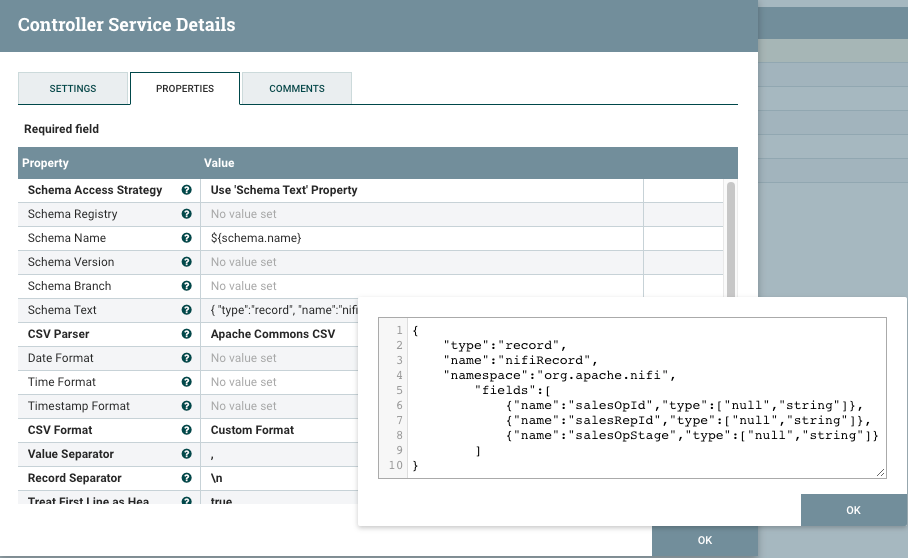
Task: Click the Schema Version help icon
Action: (x=187, y=262)
